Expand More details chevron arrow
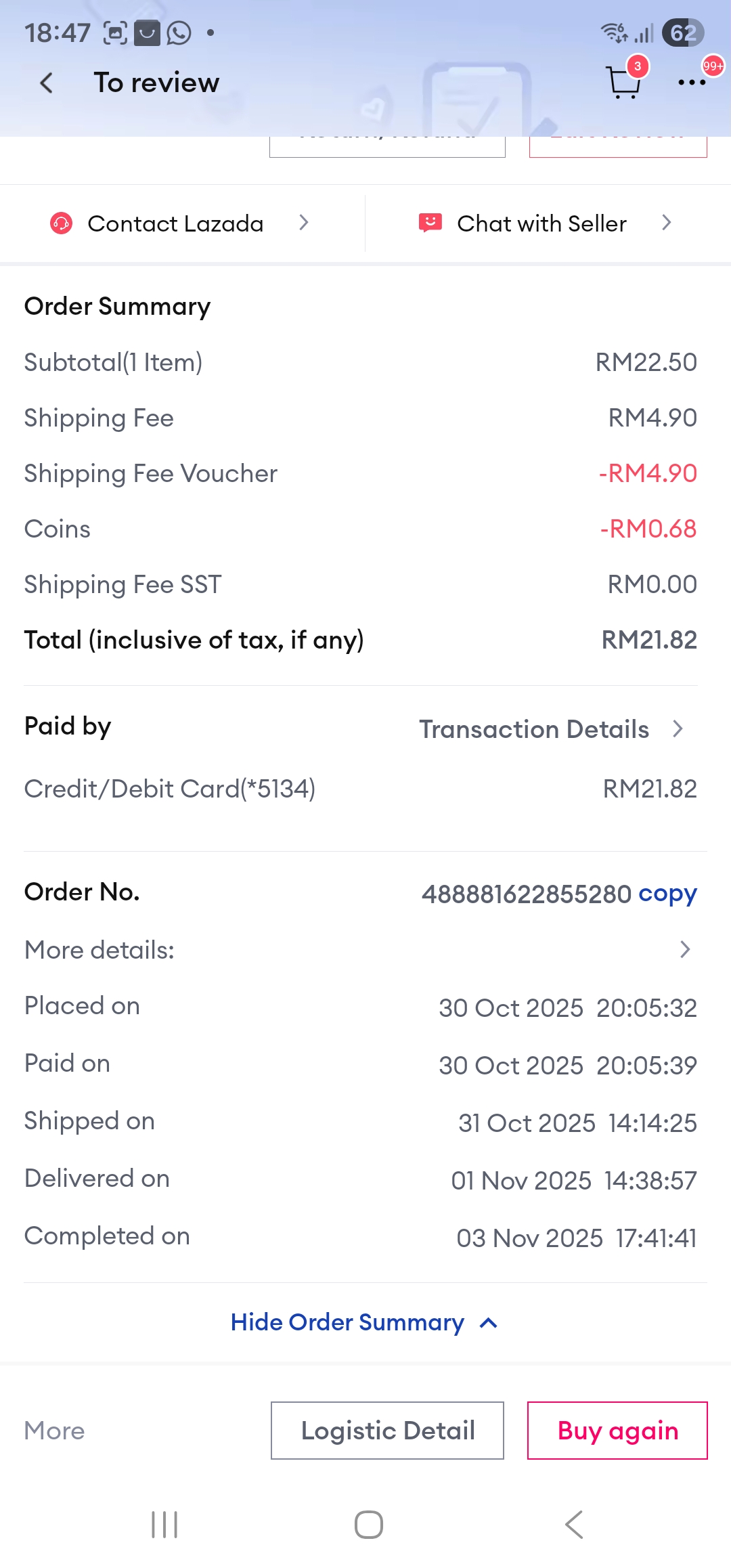The width and height of the screenshot is (731, 1568). [x=684, y=950]
